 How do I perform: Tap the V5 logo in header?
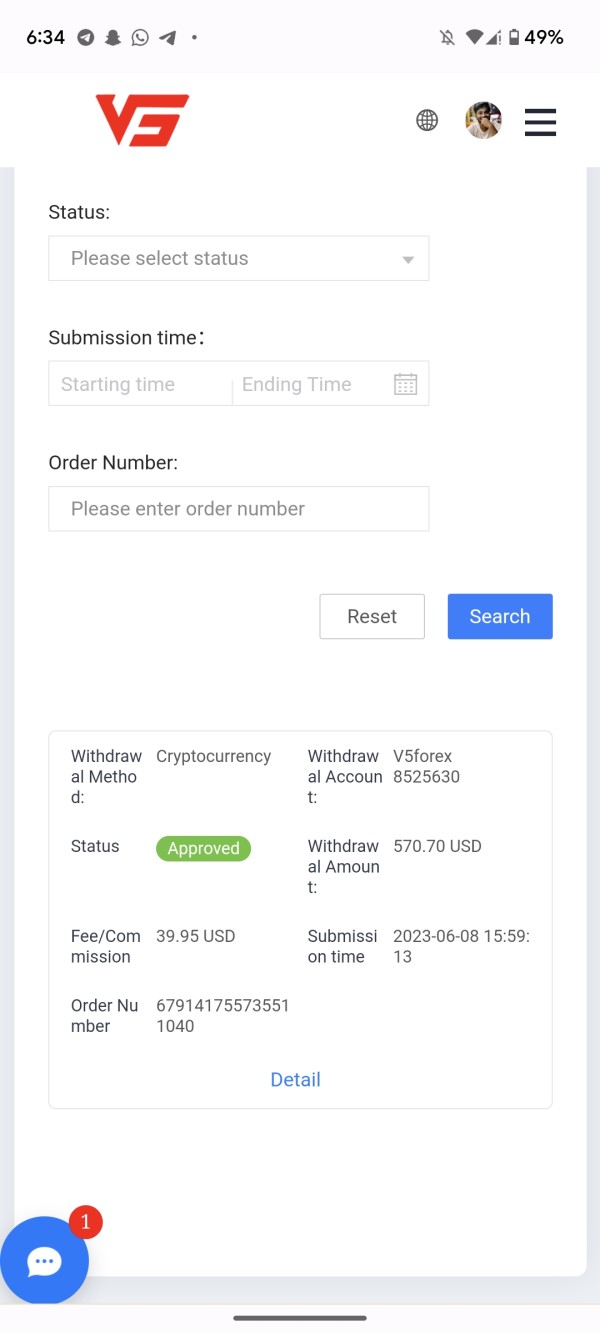[x=142, y=120]
